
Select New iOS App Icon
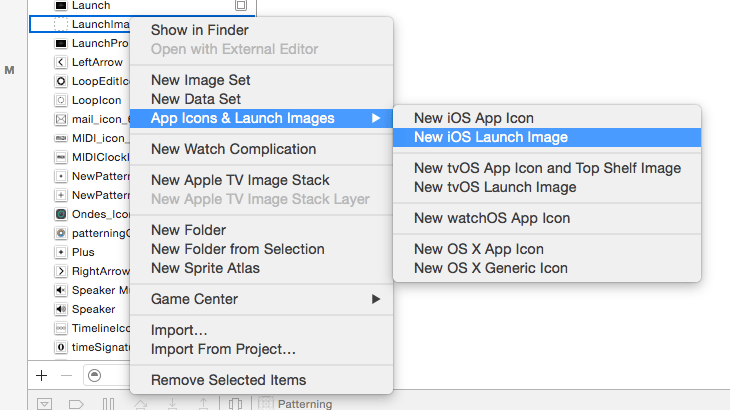[x=473, y=118]
